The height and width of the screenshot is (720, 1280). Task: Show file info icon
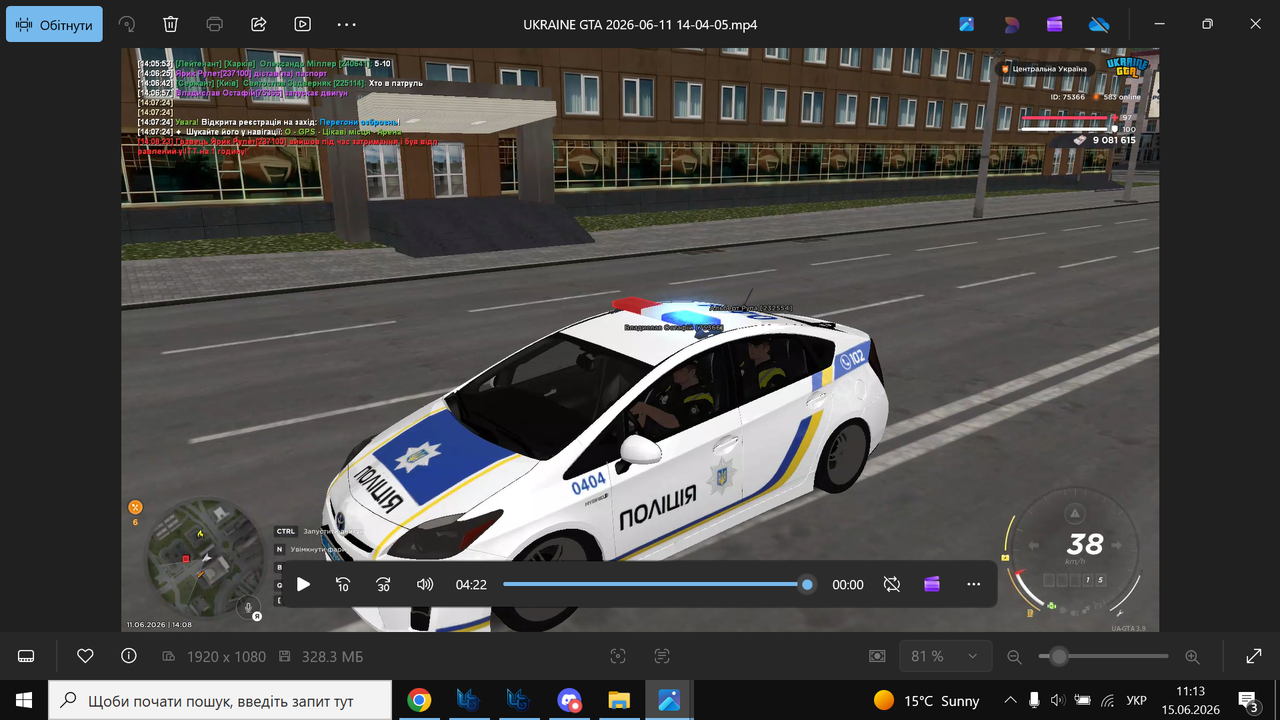pyautogui.click(x=128, y=656)
